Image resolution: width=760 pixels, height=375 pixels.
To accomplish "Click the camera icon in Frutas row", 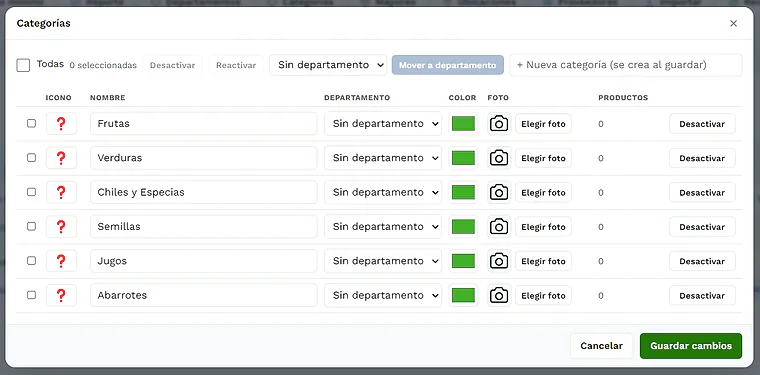I will click(499, 124).
